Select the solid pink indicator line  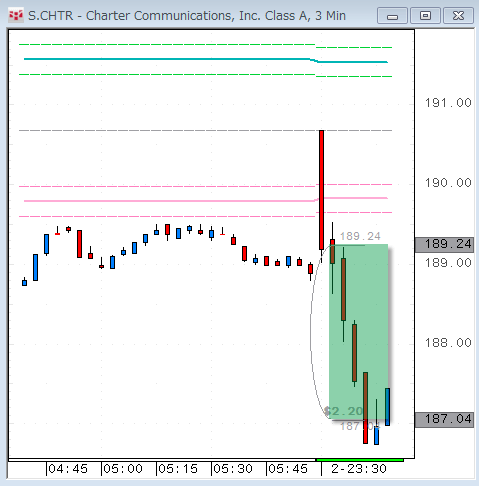[206, 200]
